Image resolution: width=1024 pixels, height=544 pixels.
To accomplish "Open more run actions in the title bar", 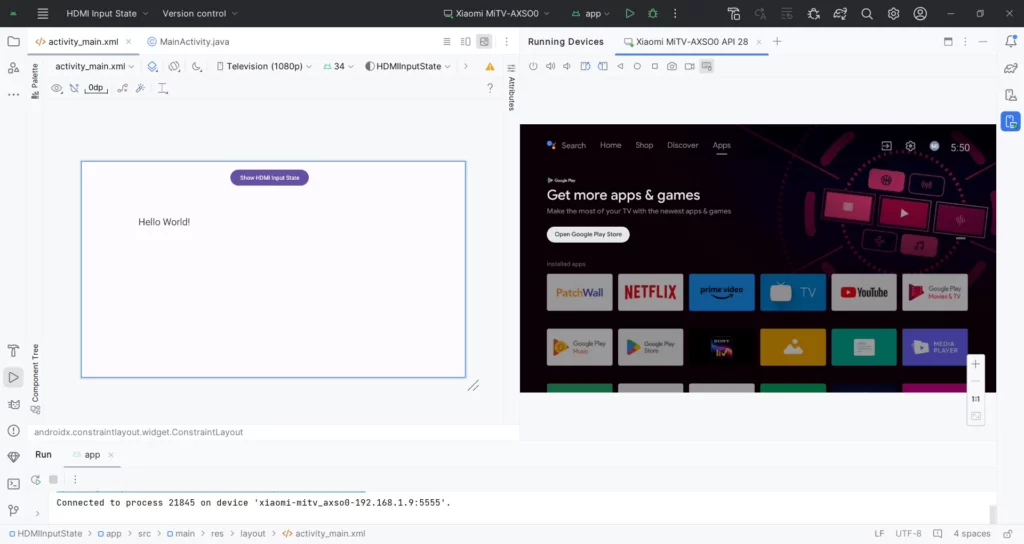I will point(675,13).
